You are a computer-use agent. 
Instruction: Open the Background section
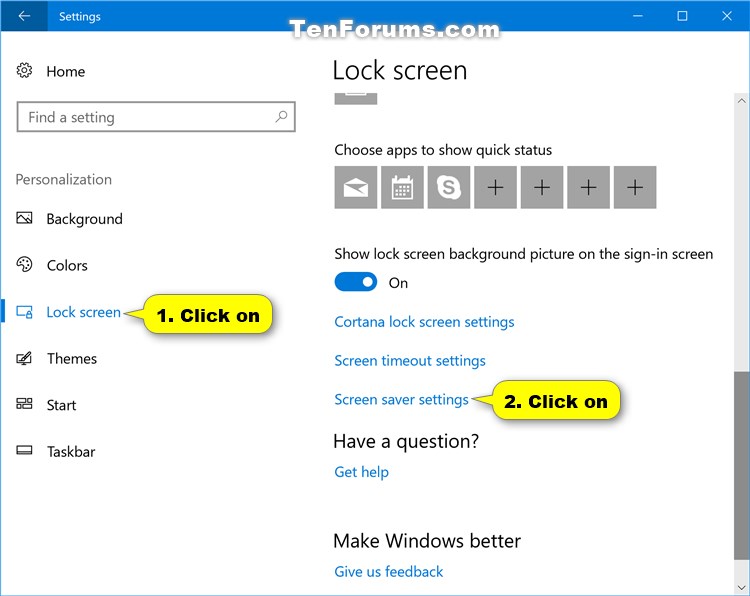pos(84,219)
